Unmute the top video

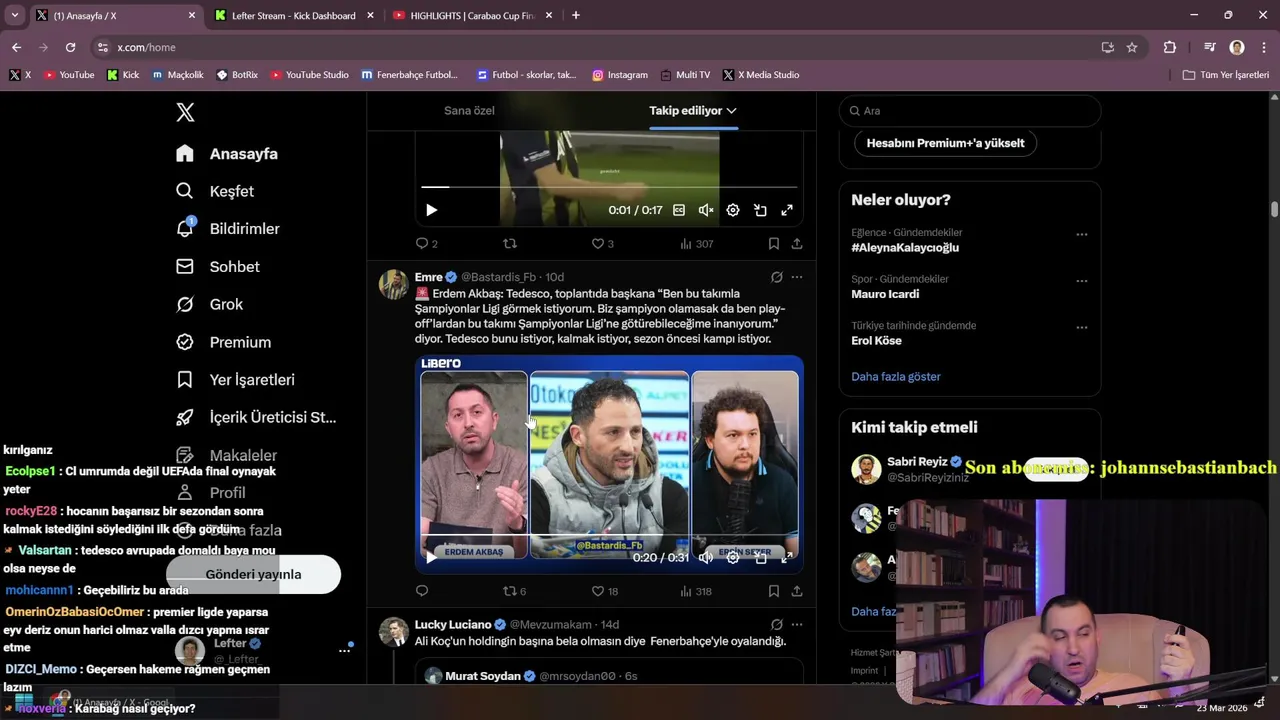tap(706, 210)
